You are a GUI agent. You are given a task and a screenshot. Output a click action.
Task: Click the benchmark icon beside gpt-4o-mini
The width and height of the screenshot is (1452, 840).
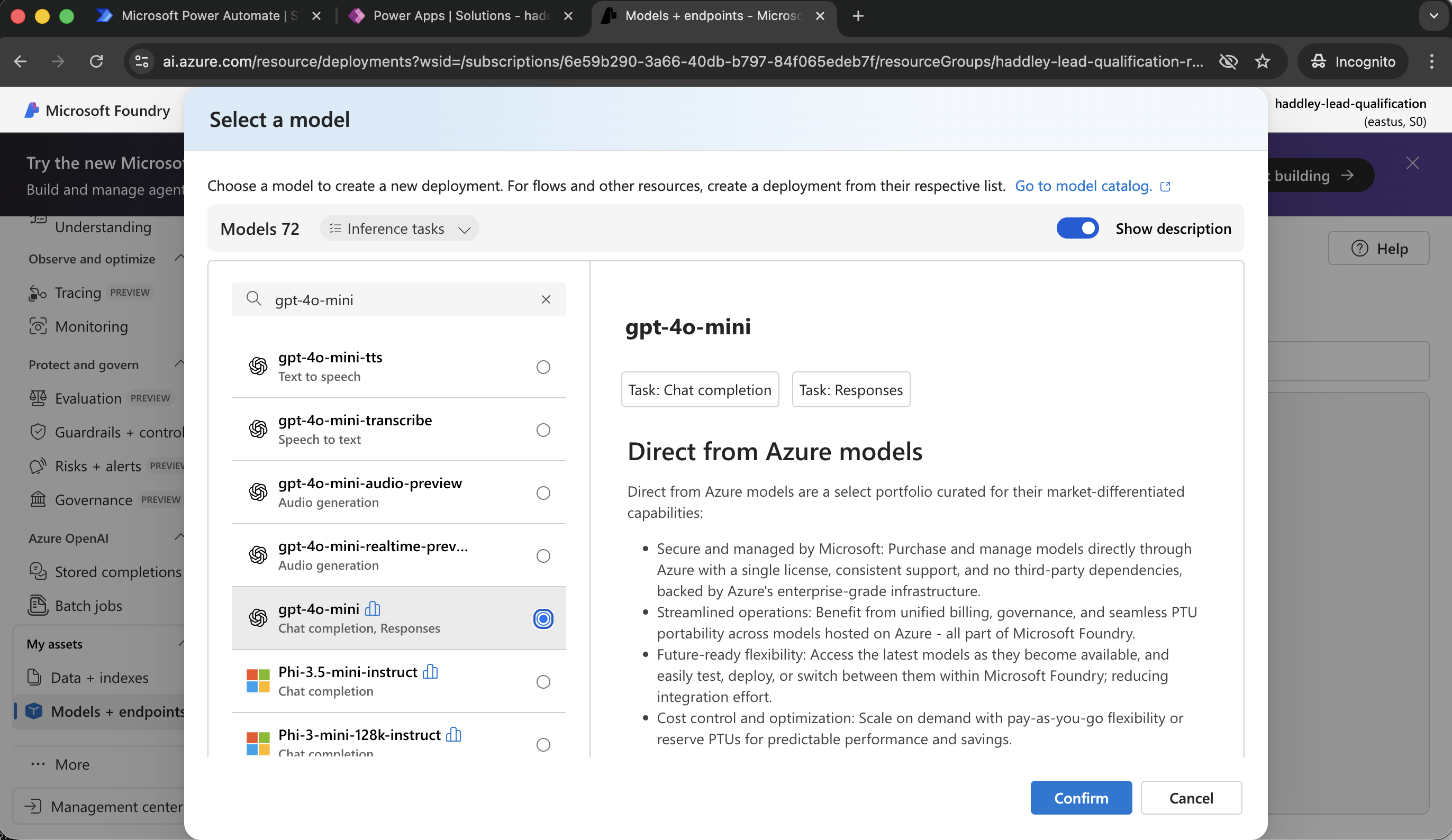click(x=373, y=608)
